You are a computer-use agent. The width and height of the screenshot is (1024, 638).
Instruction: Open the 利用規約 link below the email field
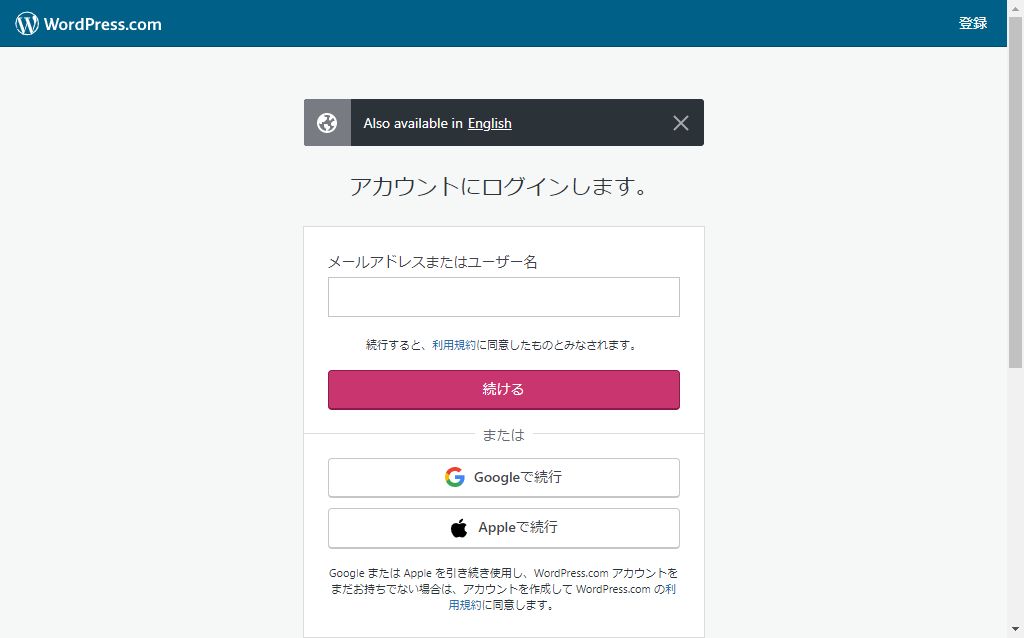[x=453, y=345]
